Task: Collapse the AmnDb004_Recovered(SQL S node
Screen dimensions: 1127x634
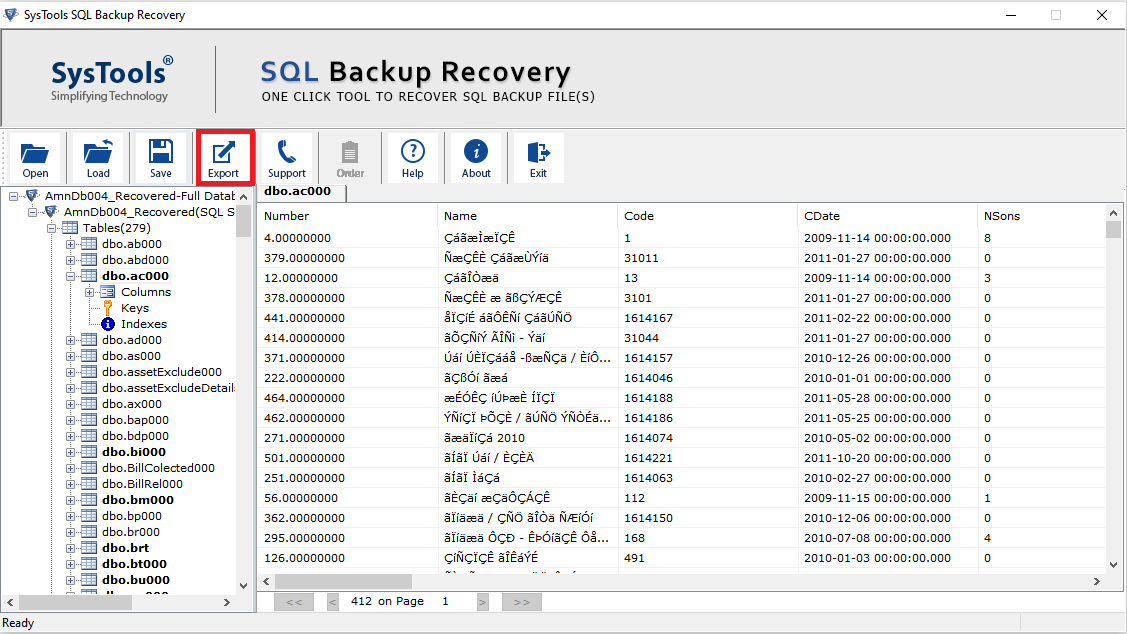Action: 32,212
